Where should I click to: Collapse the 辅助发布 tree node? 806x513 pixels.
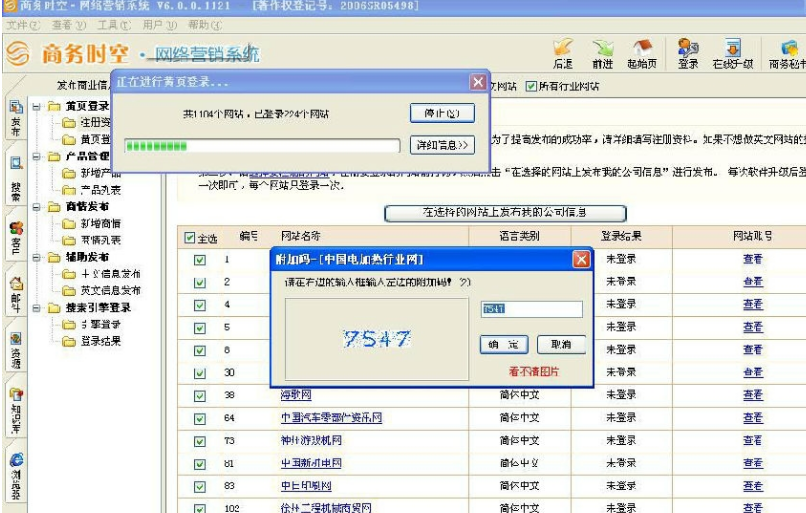coord(36,258)
